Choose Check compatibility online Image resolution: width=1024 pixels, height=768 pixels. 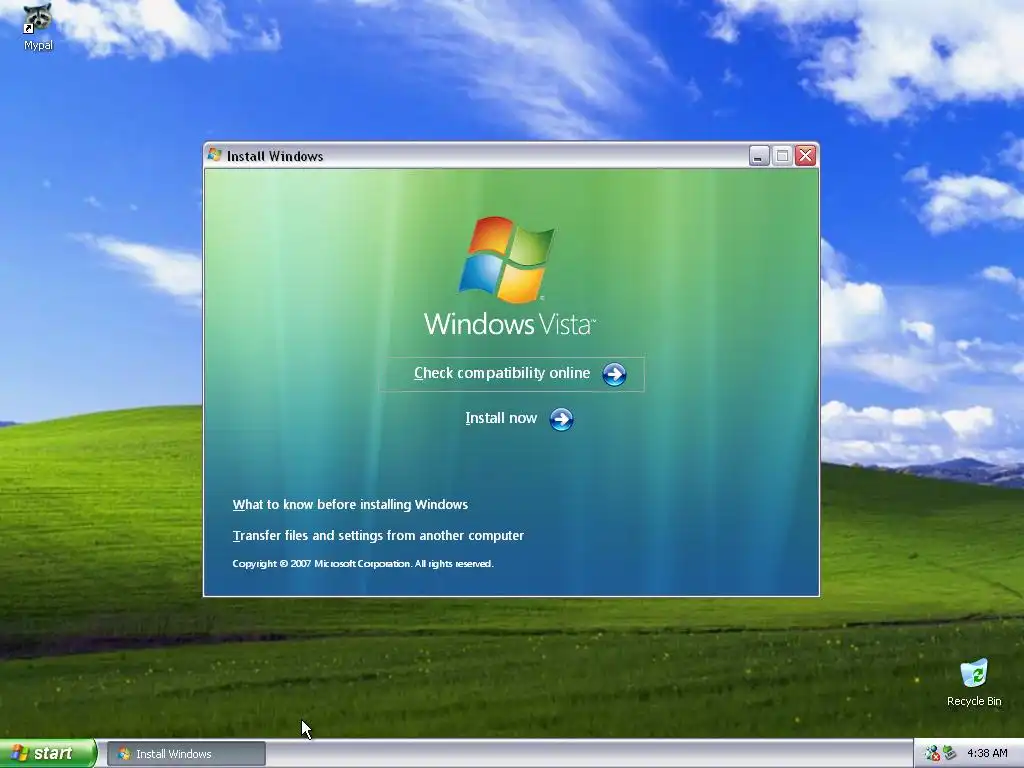512,374
